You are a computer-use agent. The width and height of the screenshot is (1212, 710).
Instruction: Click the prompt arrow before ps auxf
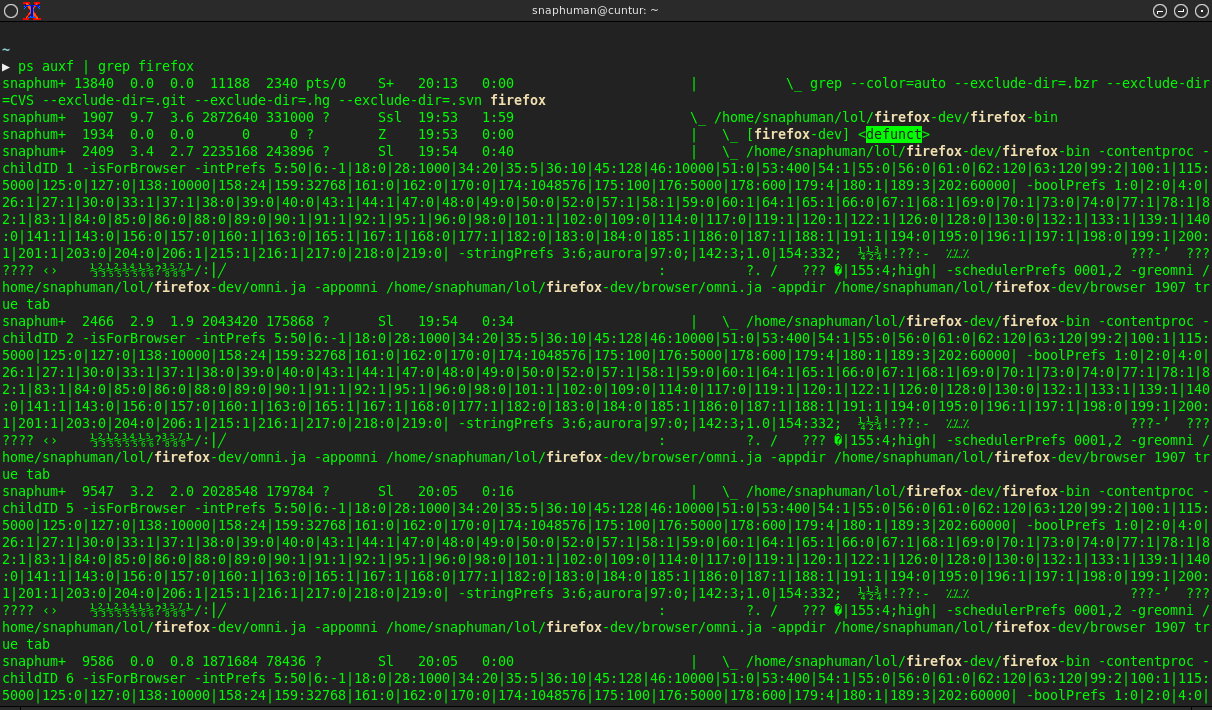(6, 67)
